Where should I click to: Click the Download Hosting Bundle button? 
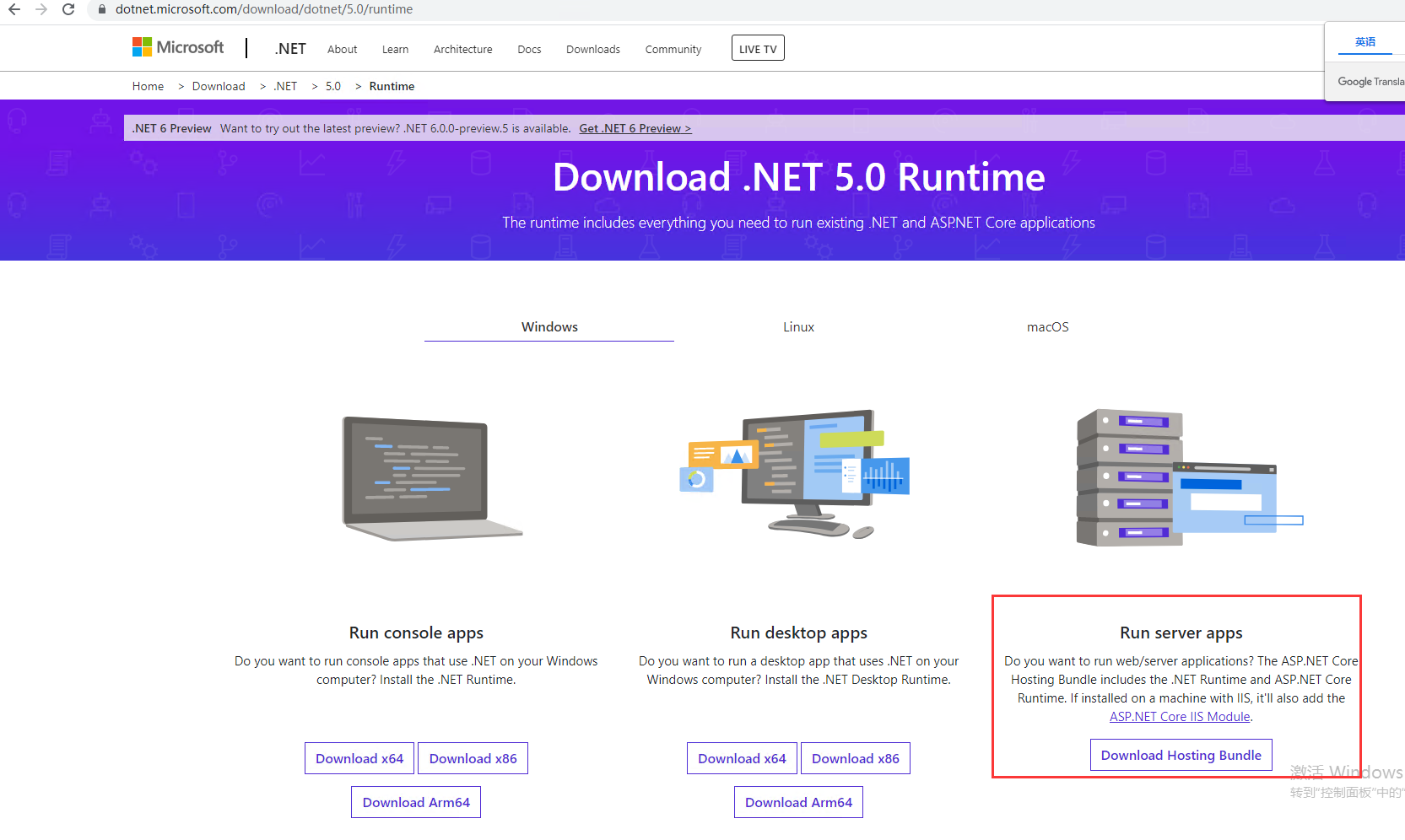click(1181, 755)
